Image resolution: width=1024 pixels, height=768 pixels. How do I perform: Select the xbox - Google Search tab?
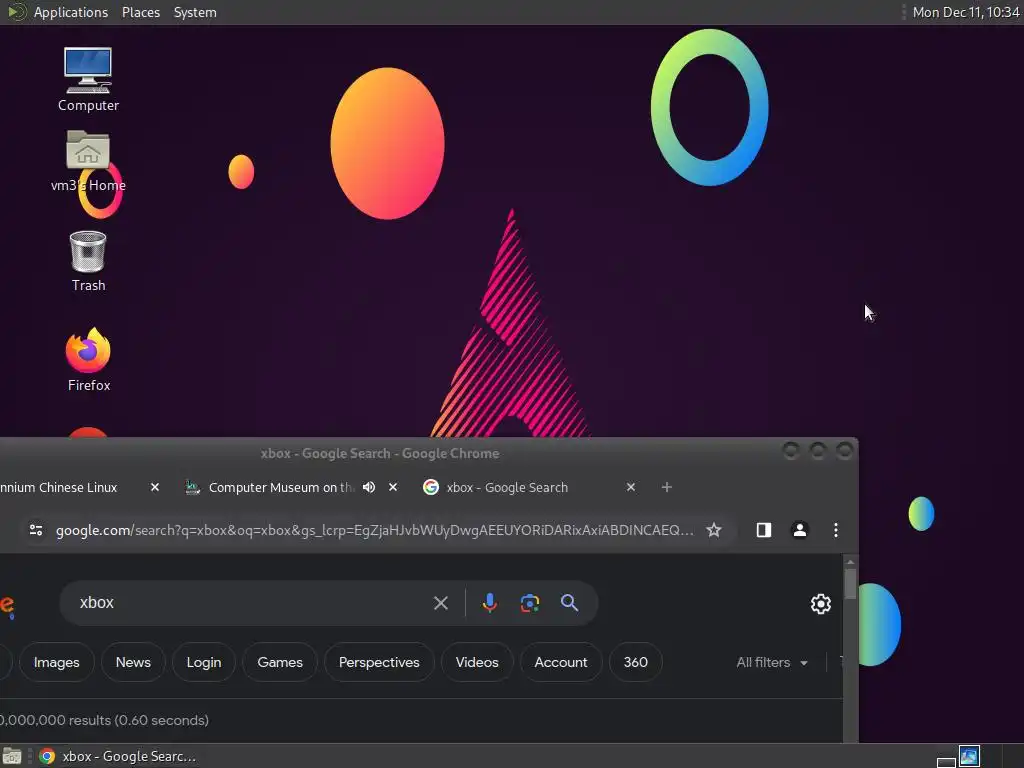click(x=507, y=487)
